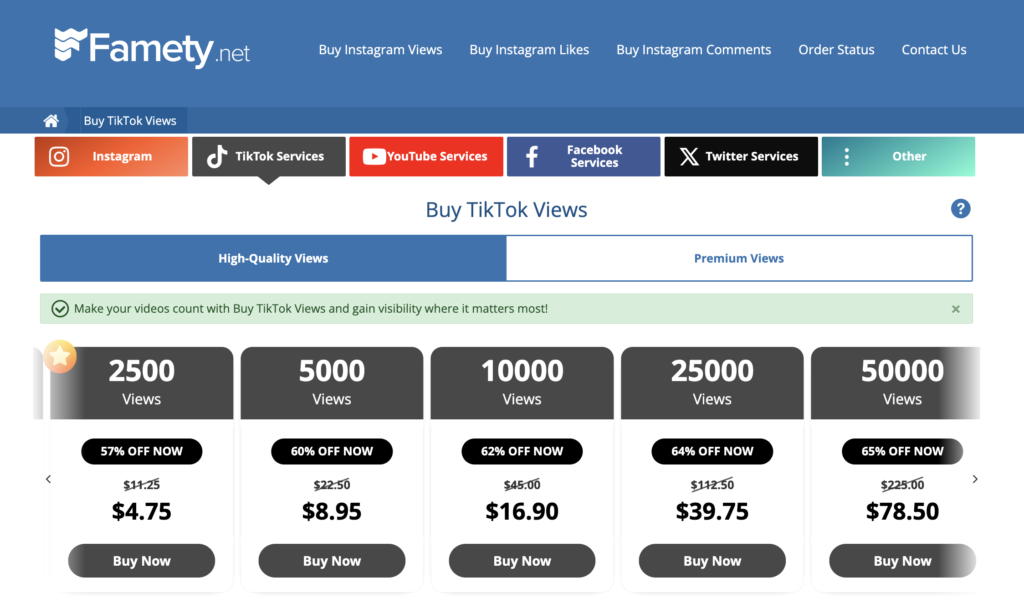Click the left carousel arrow to see previous packages
Viewport: 1024px width, 609px height.
click(48, 479)
